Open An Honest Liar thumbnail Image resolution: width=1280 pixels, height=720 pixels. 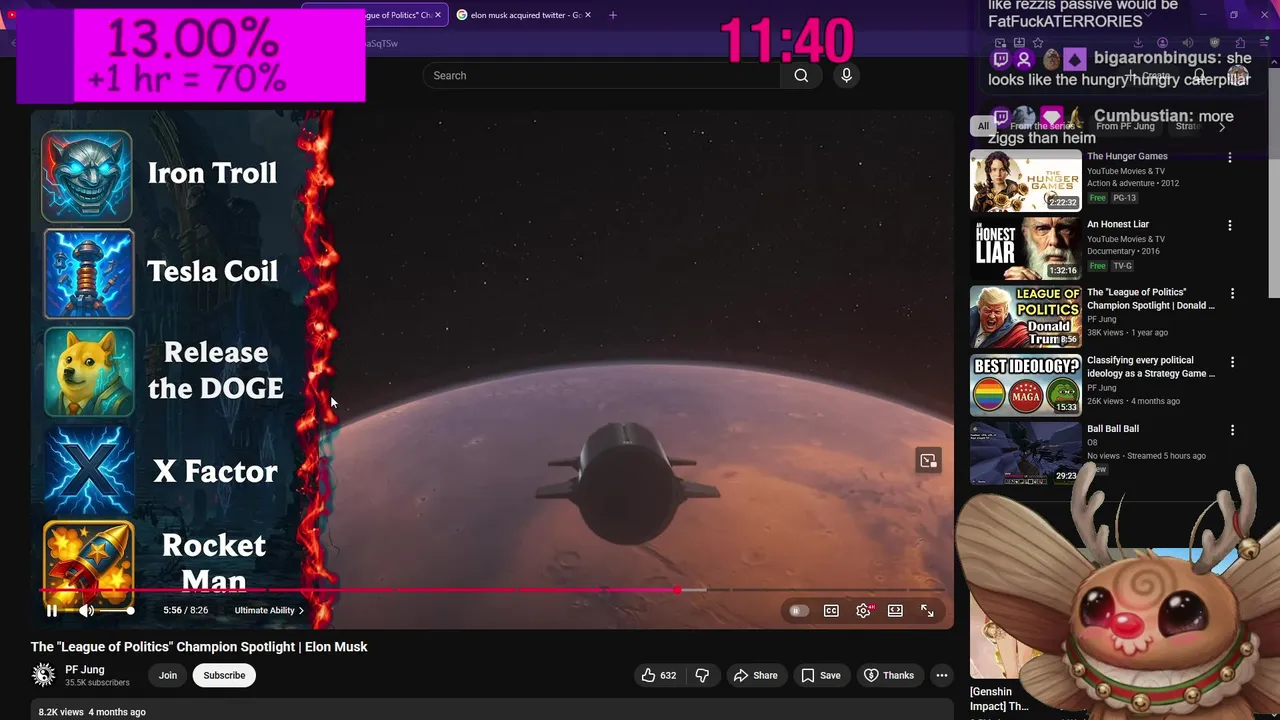(x=1026, y=248)
